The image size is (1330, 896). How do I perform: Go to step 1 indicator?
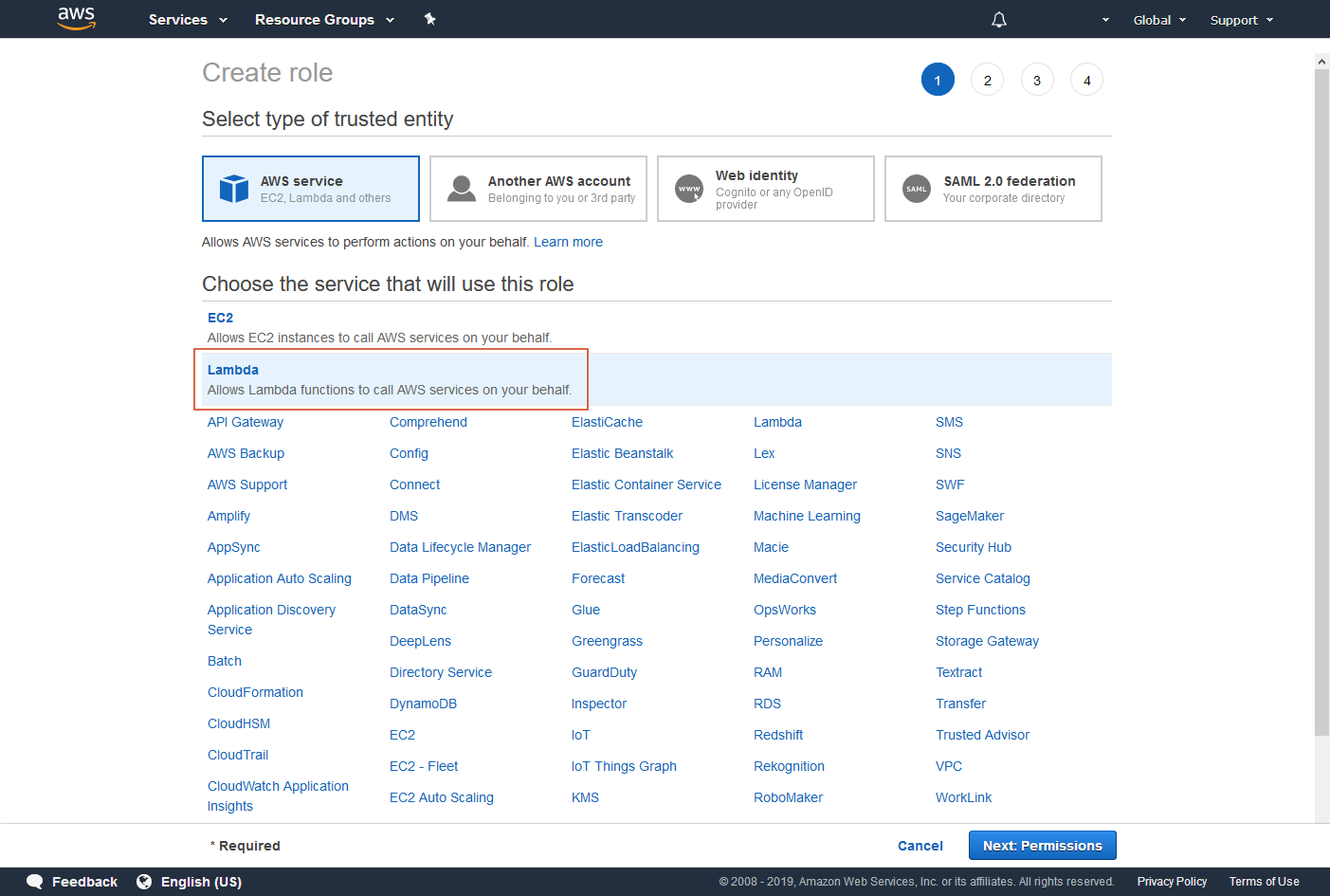coord(938,80)
